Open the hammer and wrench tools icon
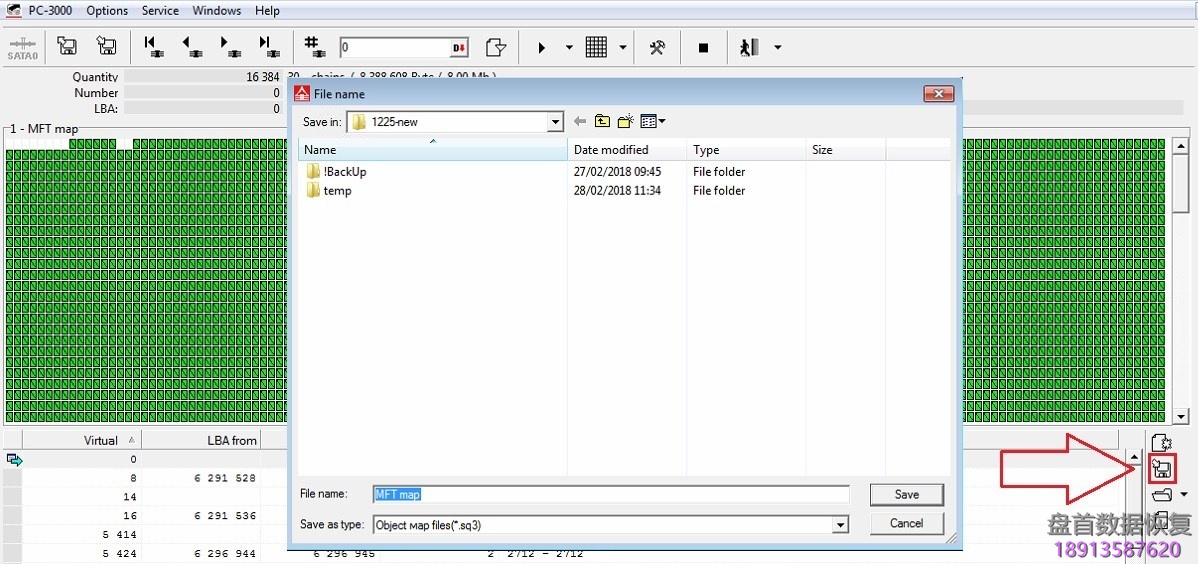 pyautogui.click(x=657, y=47)
